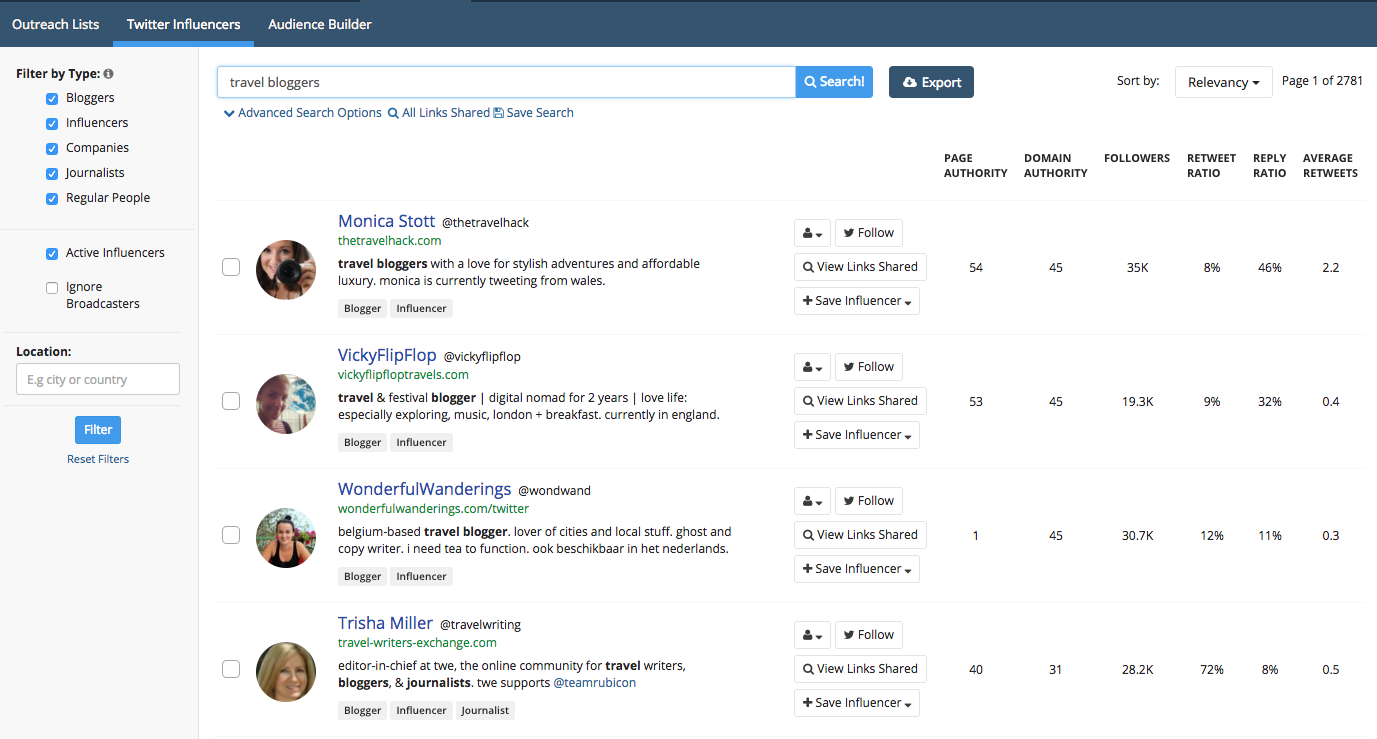Enable the Ignore Broadcasters checkbox

(52, 288)
